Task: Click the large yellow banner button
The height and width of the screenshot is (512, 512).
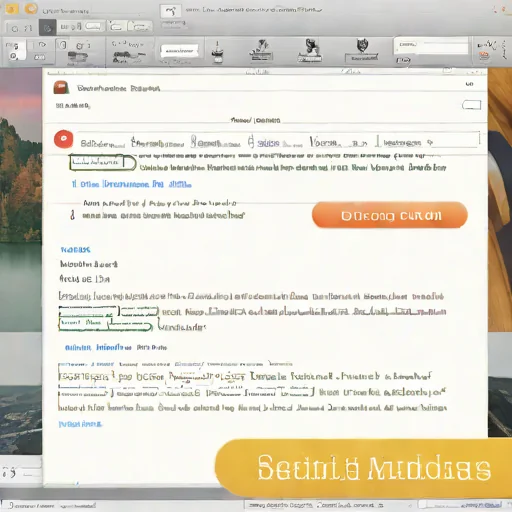Action: click(364, 468)
